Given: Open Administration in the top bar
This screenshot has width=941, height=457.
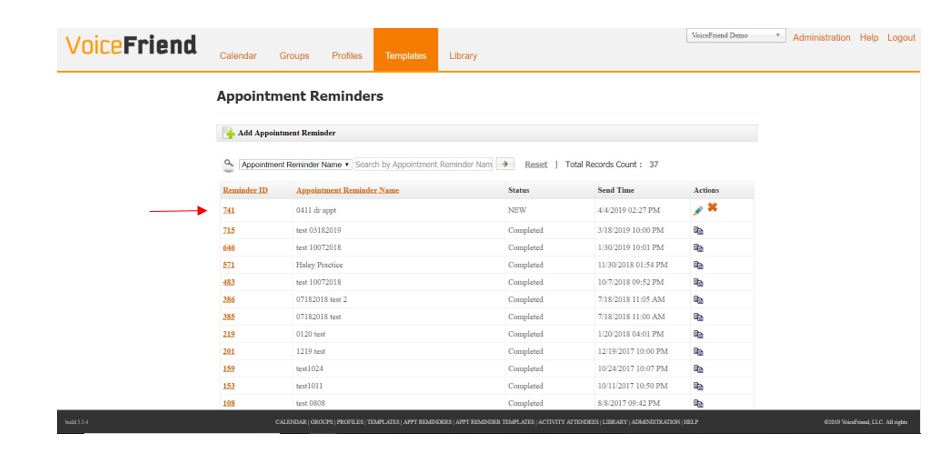Looking at the screenshot, I should [x=822, y=38].
